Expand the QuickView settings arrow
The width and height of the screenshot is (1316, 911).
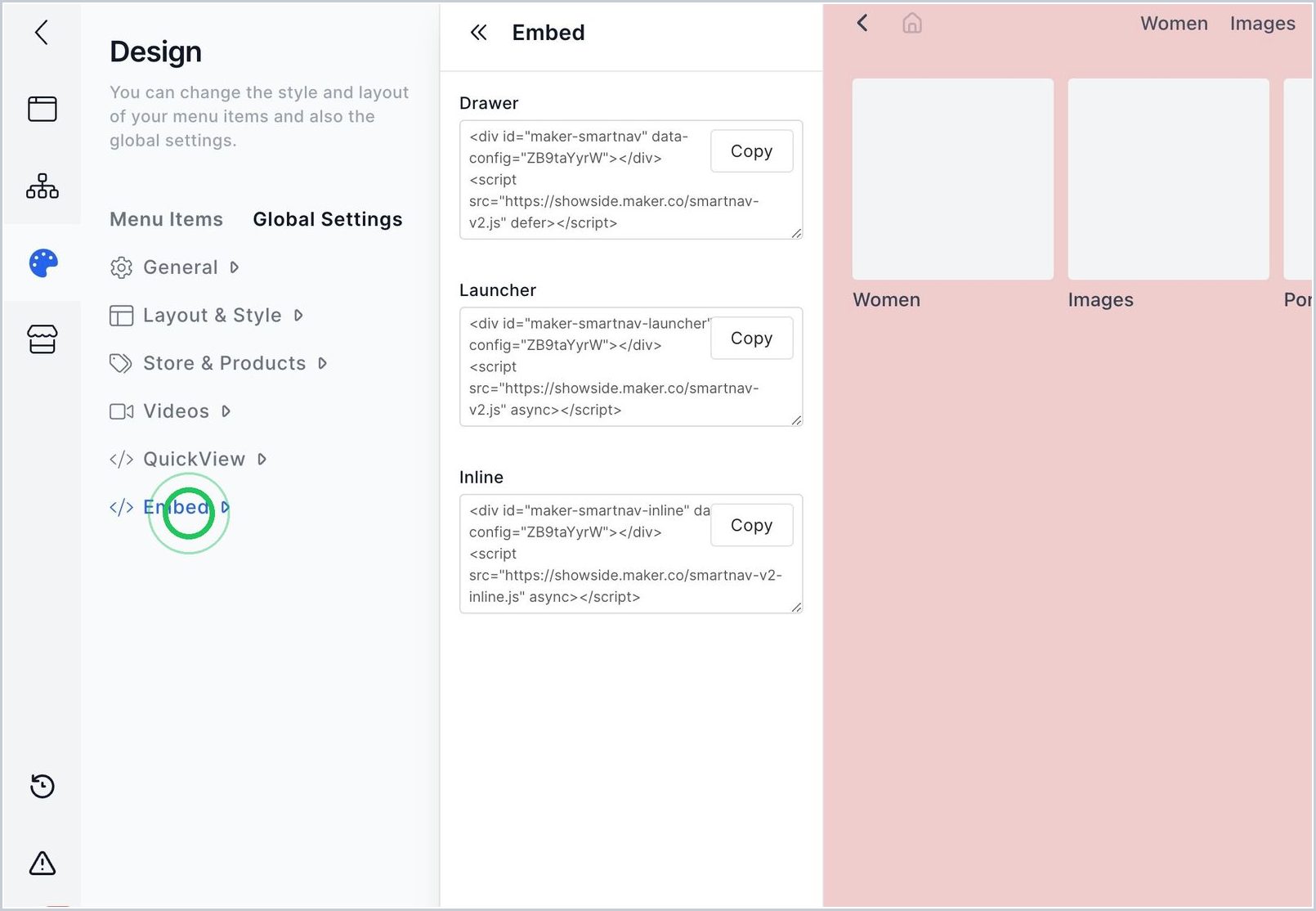[262, 460]
